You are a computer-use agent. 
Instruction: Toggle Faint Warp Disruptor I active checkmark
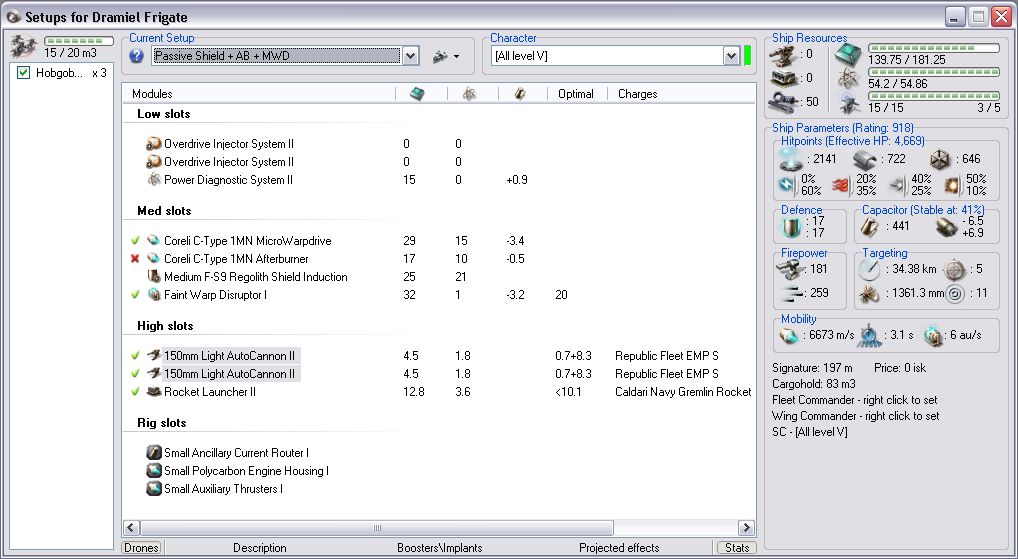pos(135,295)
